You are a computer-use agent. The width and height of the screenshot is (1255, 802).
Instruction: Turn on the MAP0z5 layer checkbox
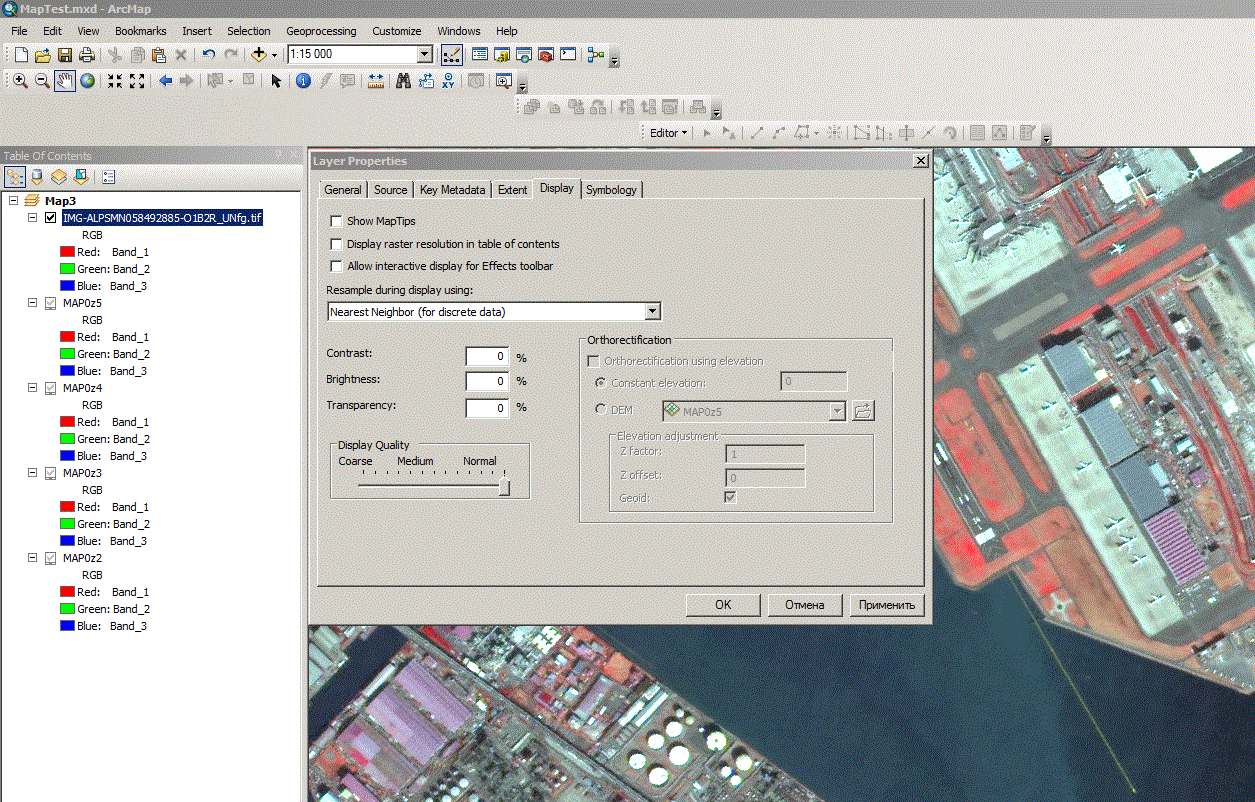50,303
